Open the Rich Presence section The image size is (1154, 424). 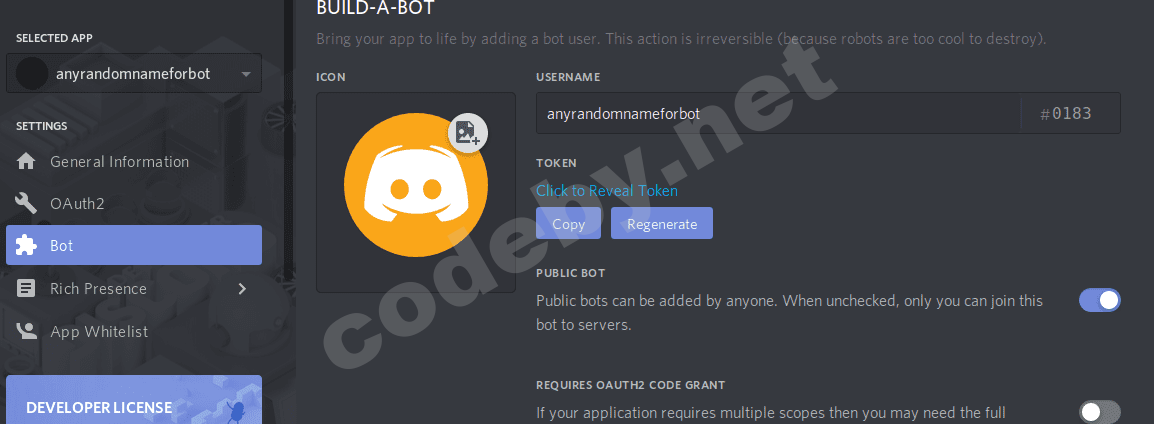click(134, 289)
